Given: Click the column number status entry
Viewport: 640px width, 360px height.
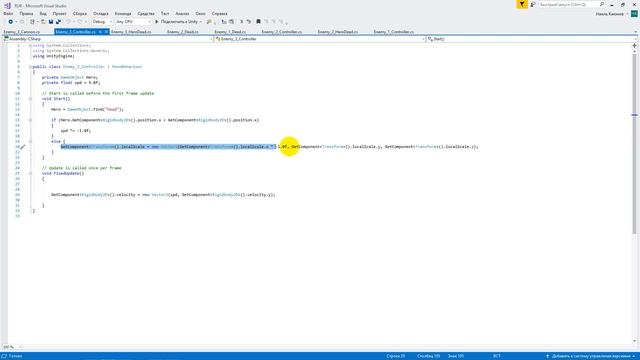Looking at the screenshot, I should [428, 356].
